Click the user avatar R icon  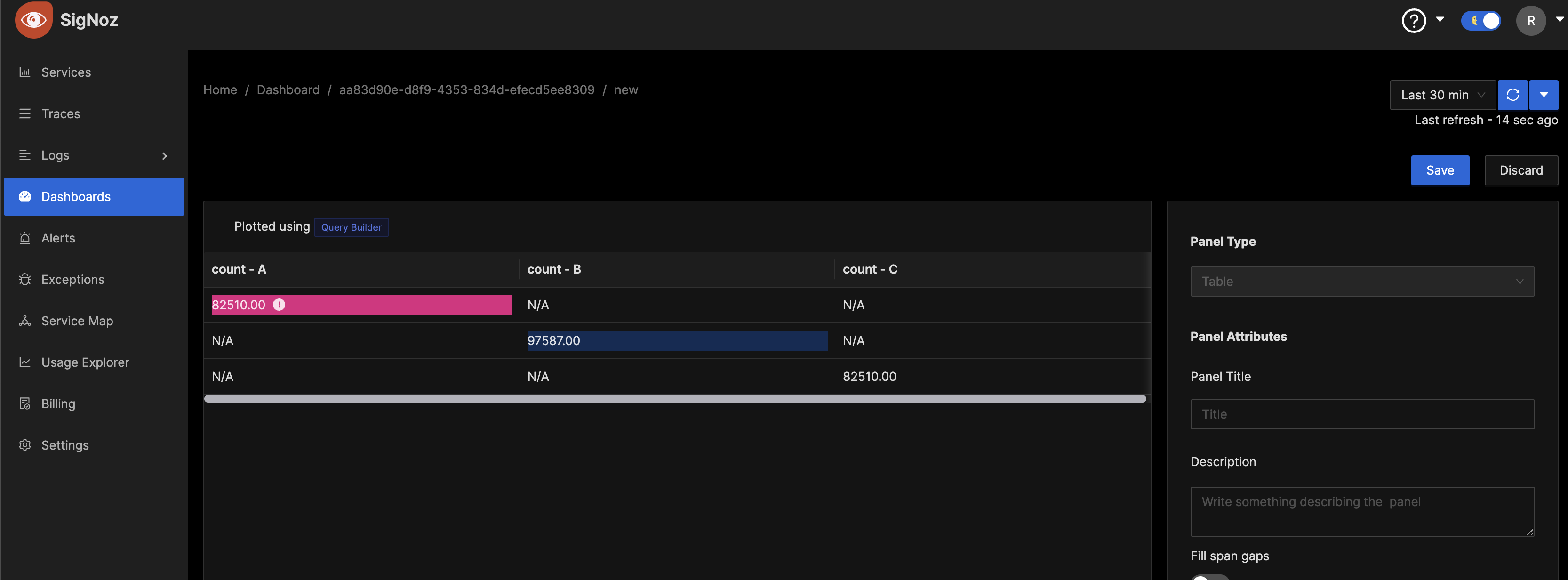pos(1530,21)
